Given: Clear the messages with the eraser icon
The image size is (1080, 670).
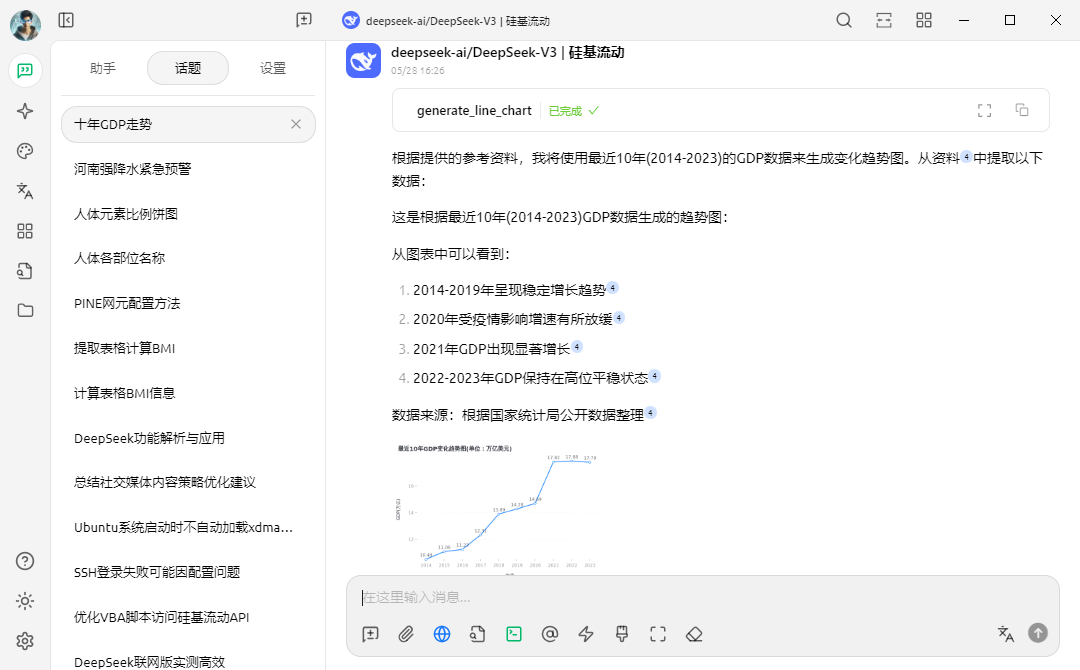Looking at the screenshot, I should click(x=694, y=634).
